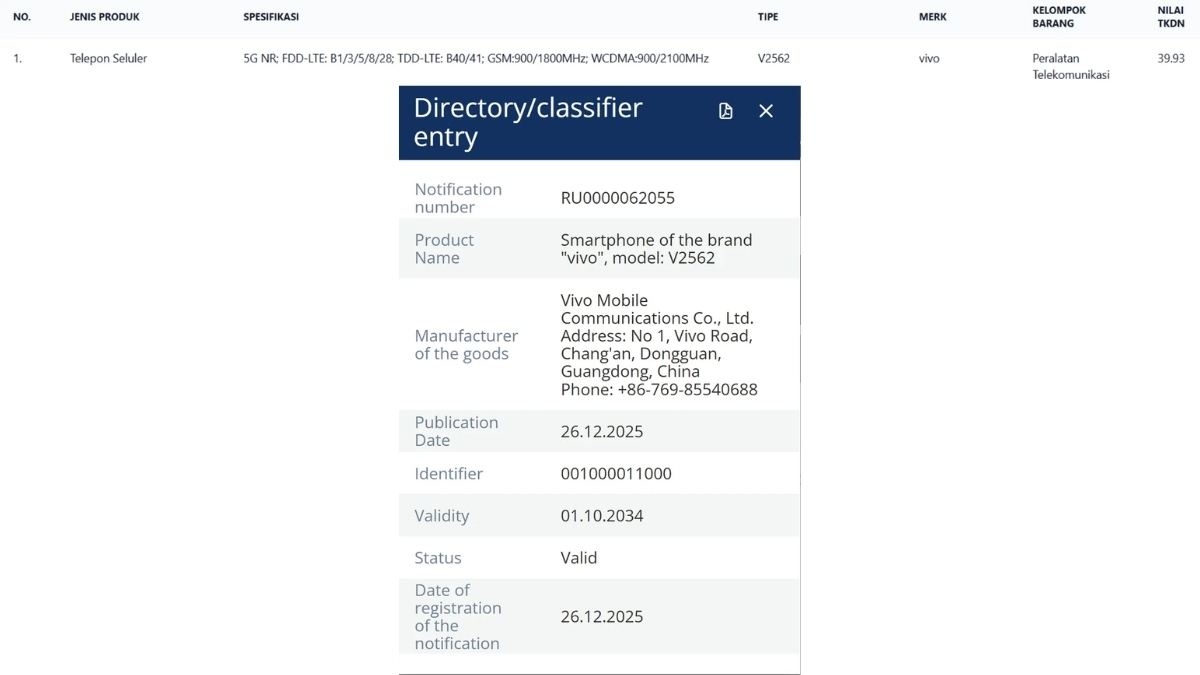Select the vivo brand cell in table
The width and height of the screenshot is (1200, 675).
(929, 59)
